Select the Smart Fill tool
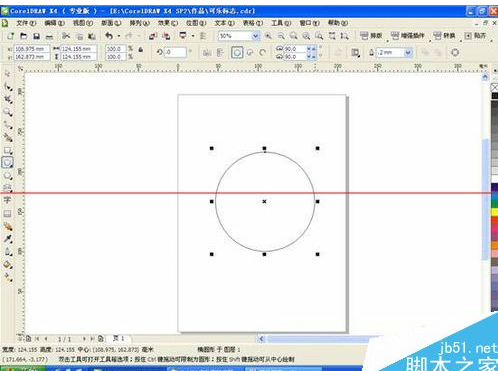 click(x=8, y=137)
